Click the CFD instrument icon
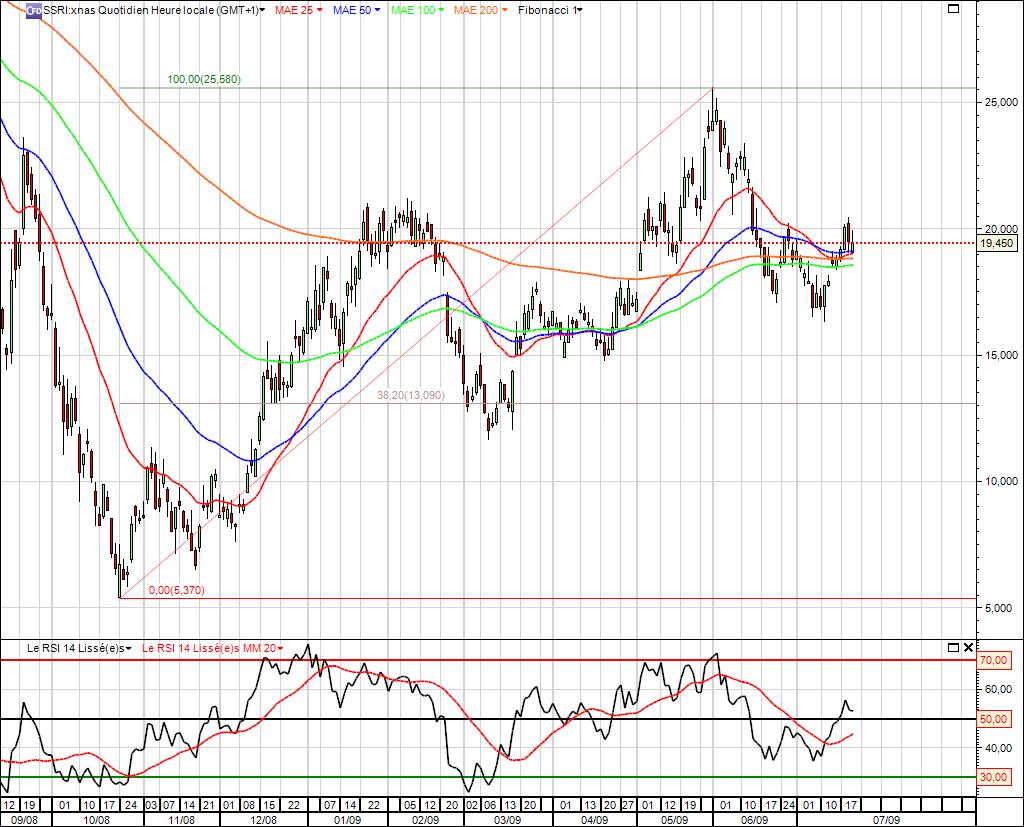Image resolution: width=1024 pixels, height=827 pixels. (34, 10)
